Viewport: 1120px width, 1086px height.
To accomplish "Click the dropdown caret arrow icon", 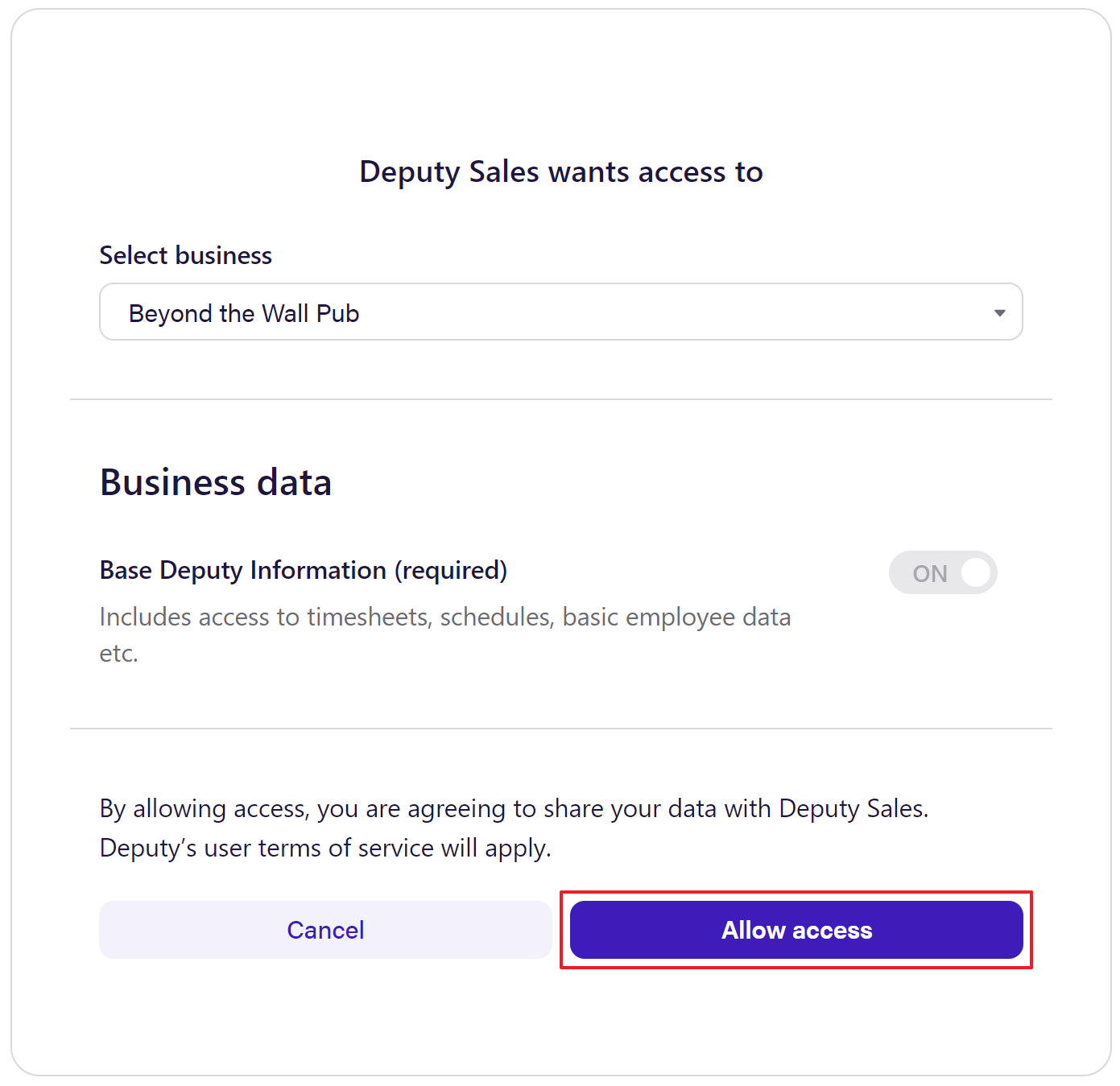I will pos(999,313).
